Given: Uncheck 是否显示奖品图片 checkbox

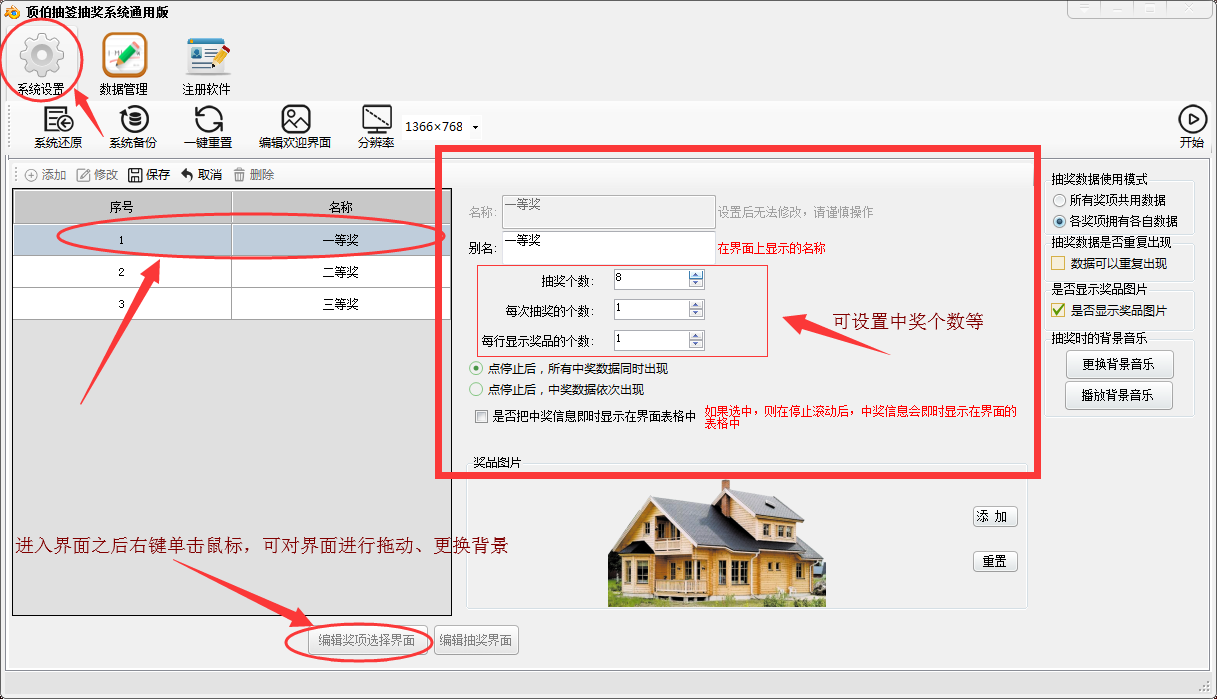Looking at the screenshot, I should (x=1058, y=311).
